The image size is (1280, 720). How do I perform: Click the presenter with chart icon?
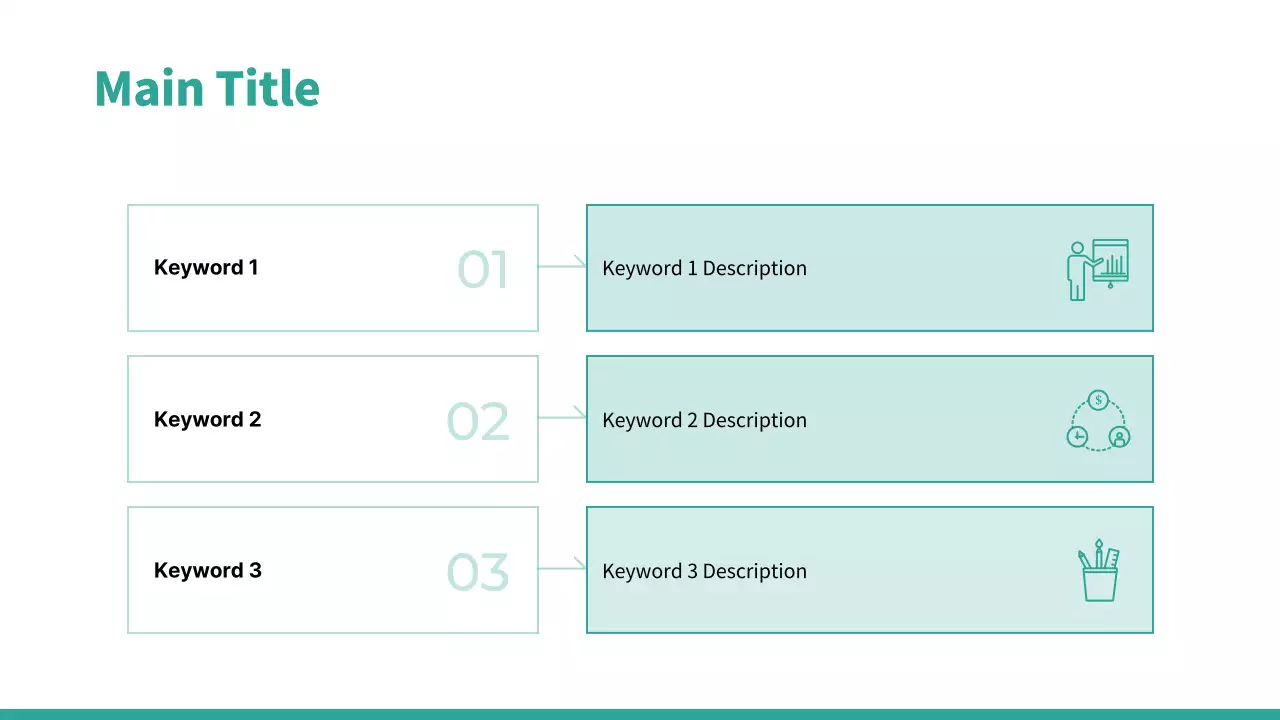(x=1097, y=268)
